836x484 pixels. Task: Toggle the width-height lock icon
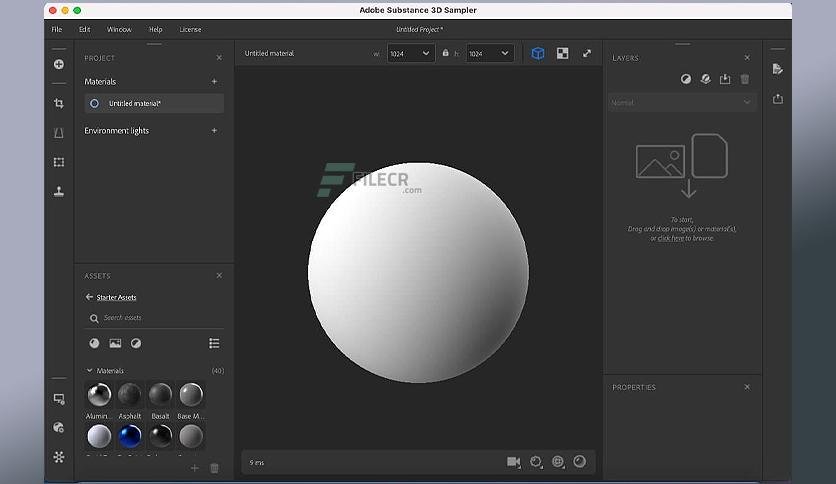pos(445,53)
